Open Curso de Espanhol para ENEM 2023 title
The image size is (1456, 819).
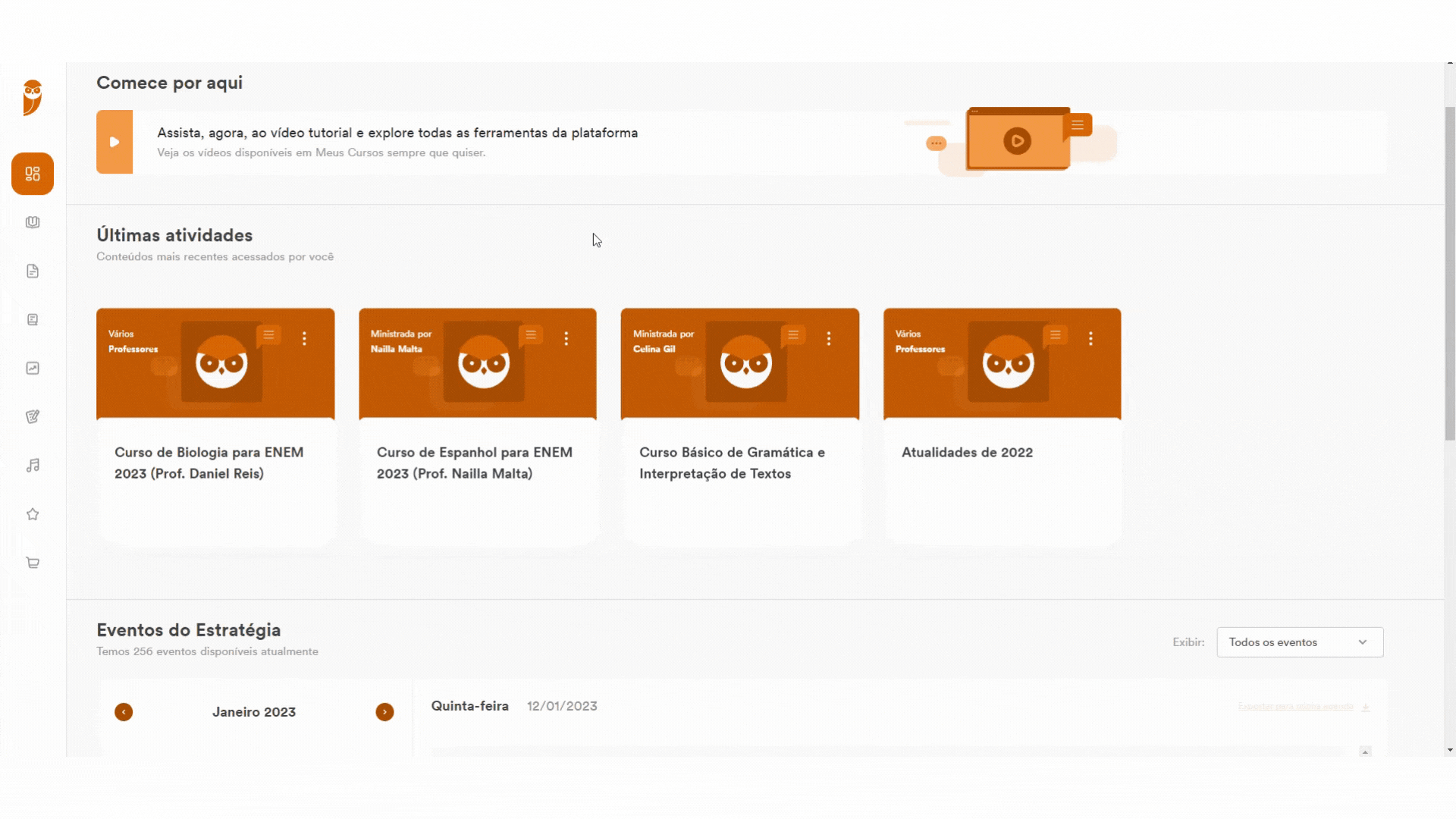point(475,463)
